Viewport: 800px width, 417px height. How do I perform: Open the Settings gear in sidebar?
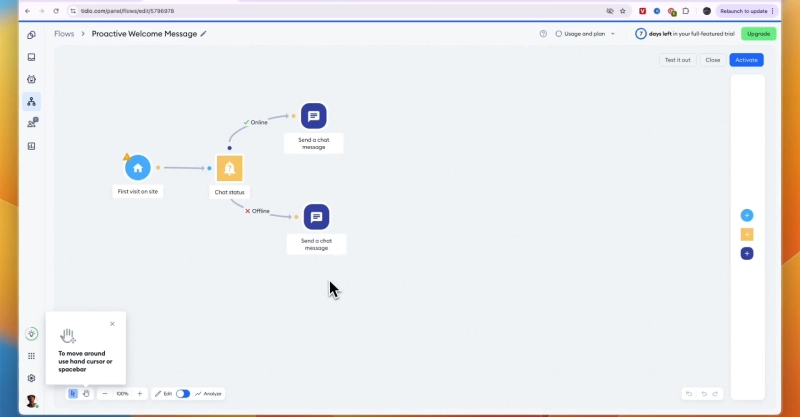coord(32,378)
